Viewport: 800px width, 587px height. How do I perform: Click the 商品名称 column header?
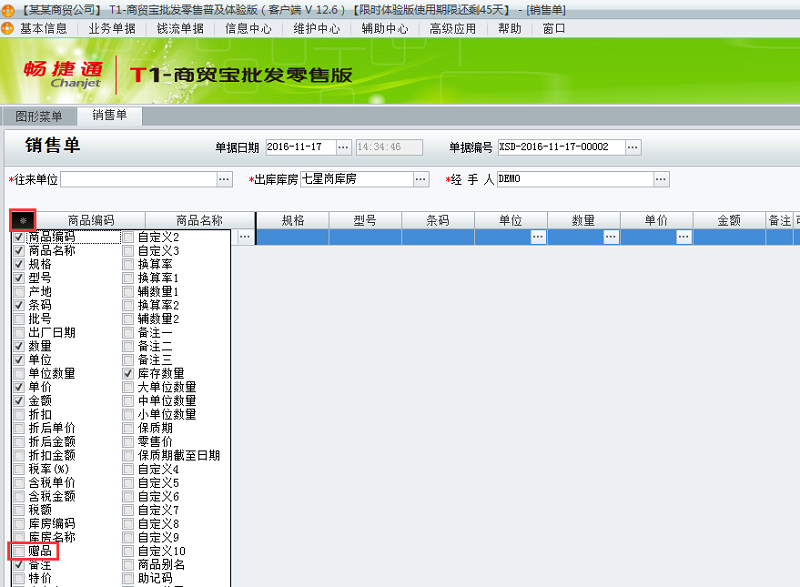tap(200, 220)
